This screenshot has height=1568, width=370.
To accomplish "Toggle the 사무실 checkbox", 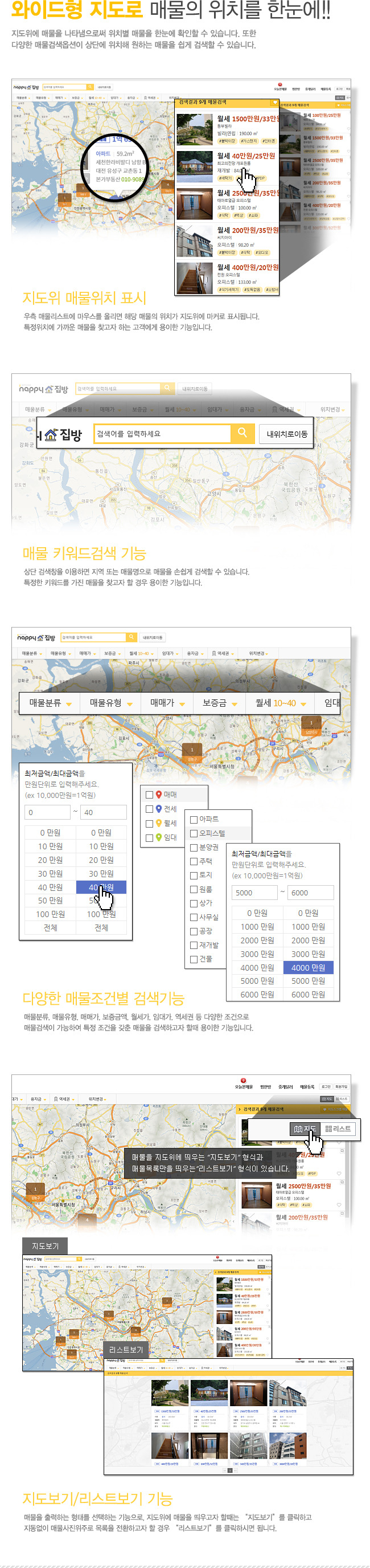I will coord(194,917).
